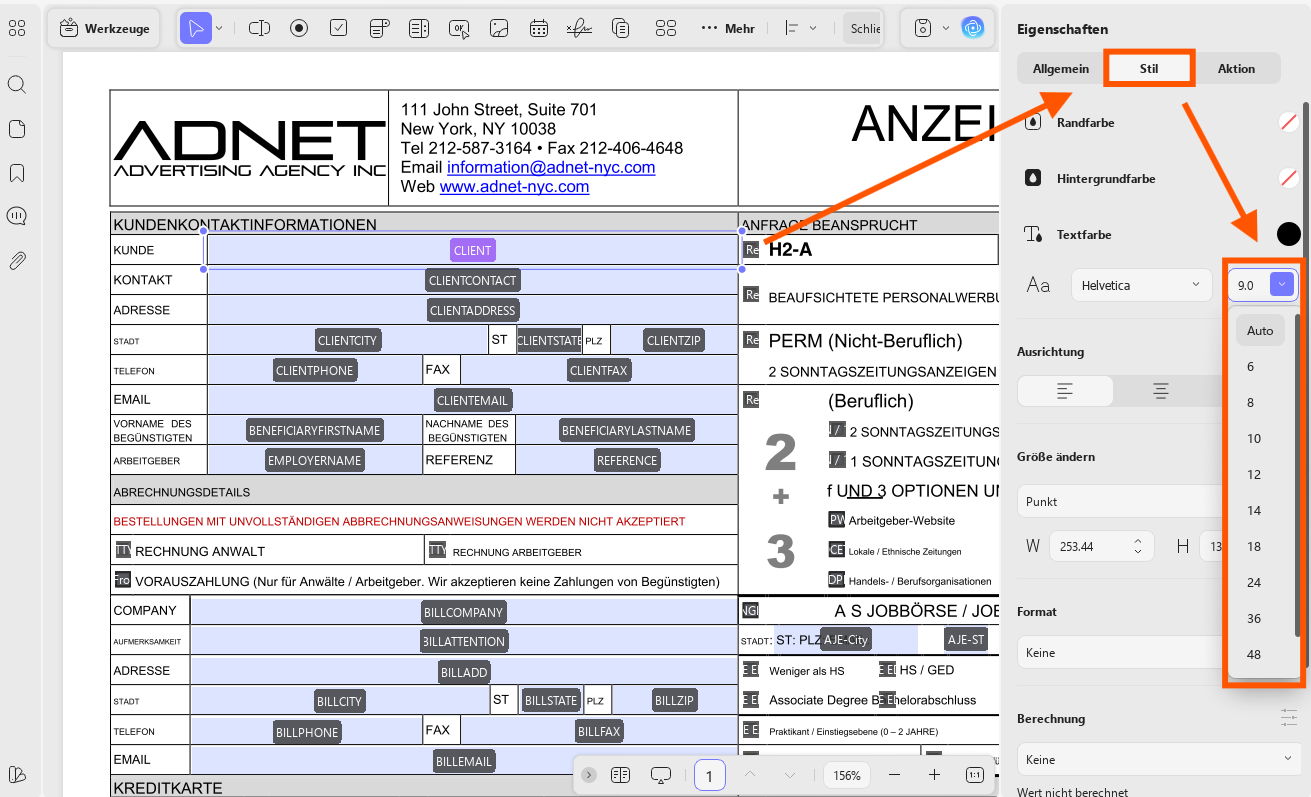Select the image field tool
The height and width of the screenshot is (797, 1311).
tap(499, 28)
